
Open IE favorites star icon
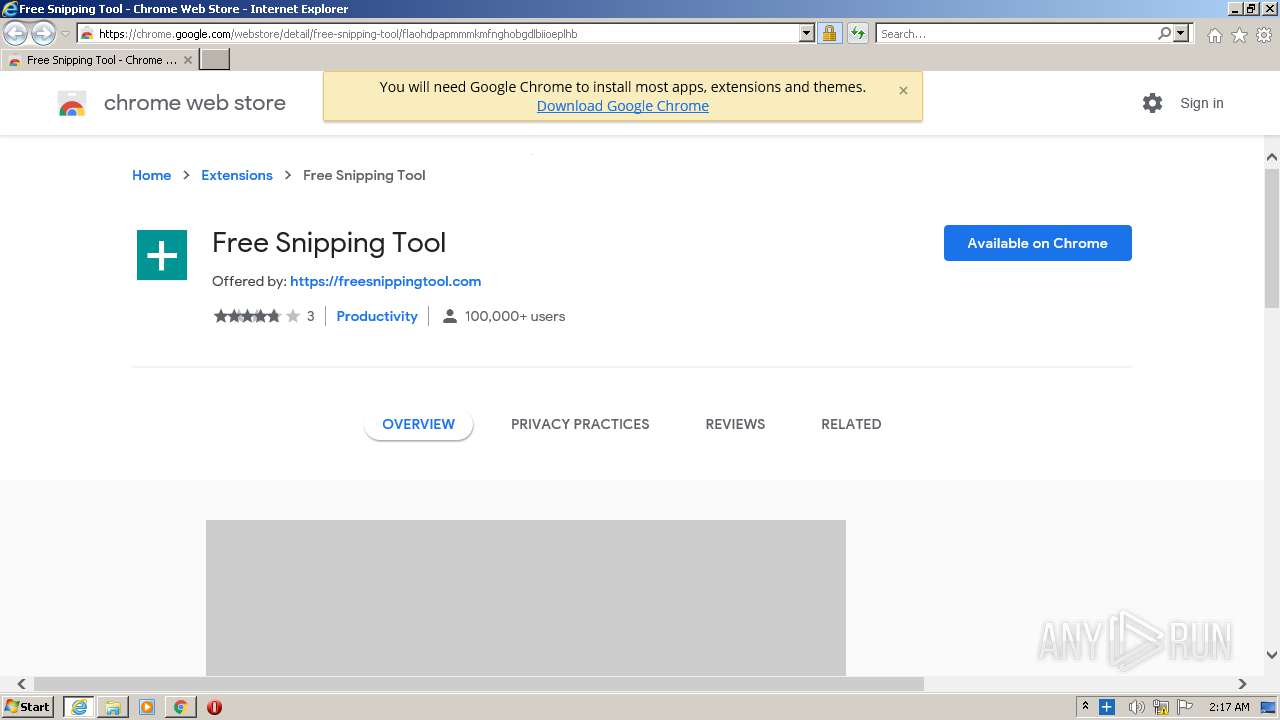tap(1239, 35)
